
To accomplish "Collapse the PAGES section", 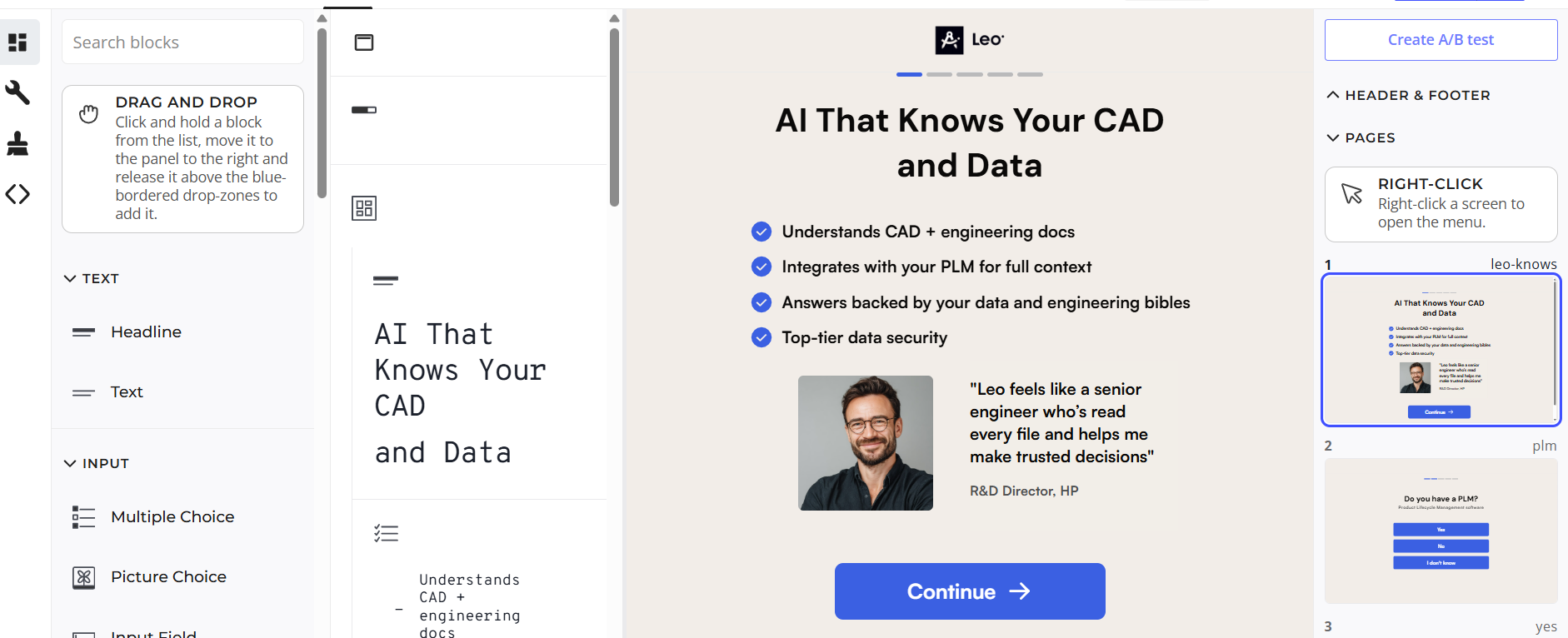I will click(1333, 138).
